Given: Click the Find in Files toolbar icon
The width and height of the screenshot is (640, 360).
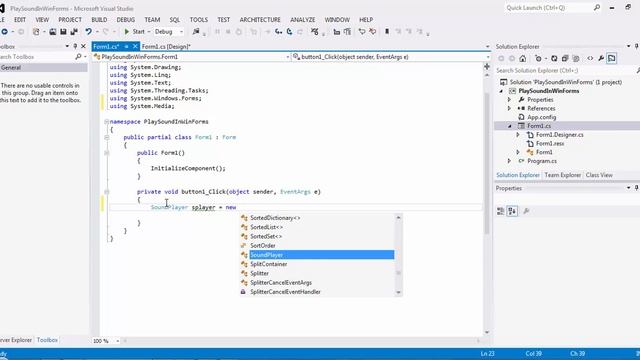Looking at the screenshot, I should (x=196, y=31).
